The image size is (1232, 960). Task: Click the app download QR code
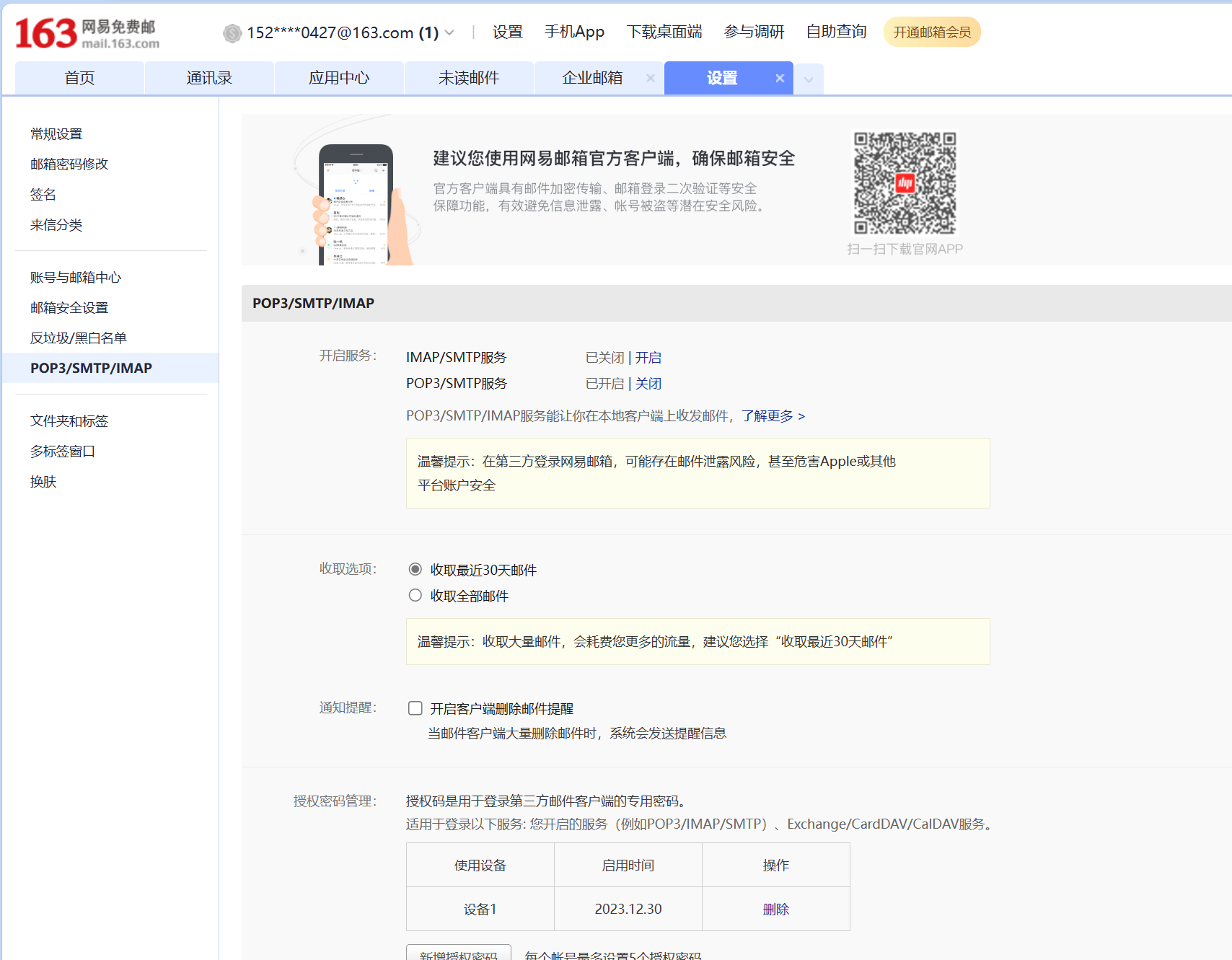tap(905, 183)
